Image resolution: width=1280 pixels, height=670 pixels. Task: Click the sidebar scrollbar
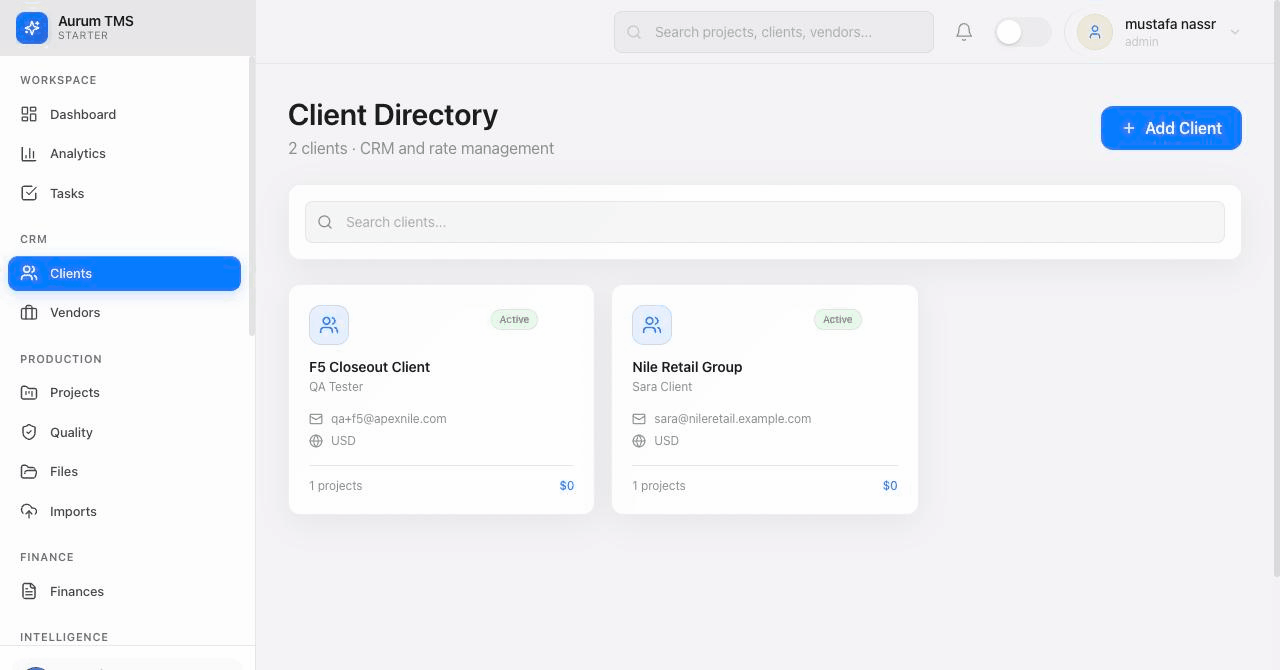point(252,197)
